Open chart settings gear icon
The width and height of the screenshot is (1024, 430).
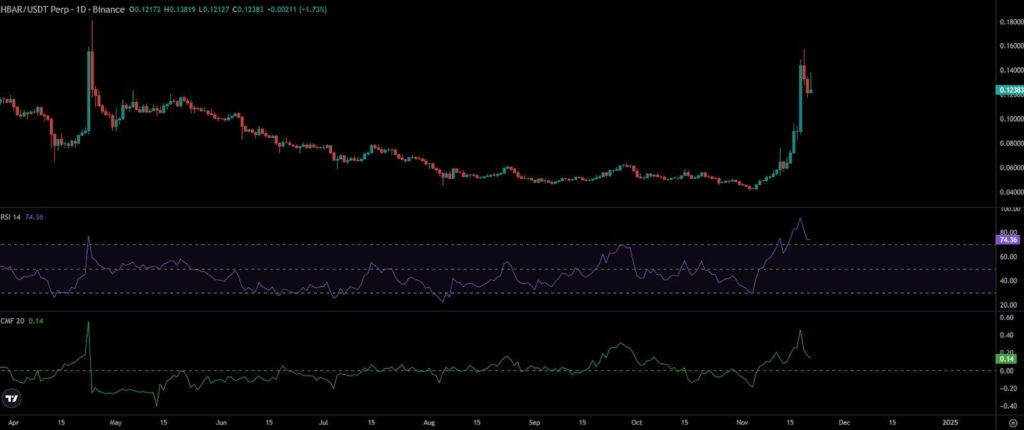(x=1013, y=423)
